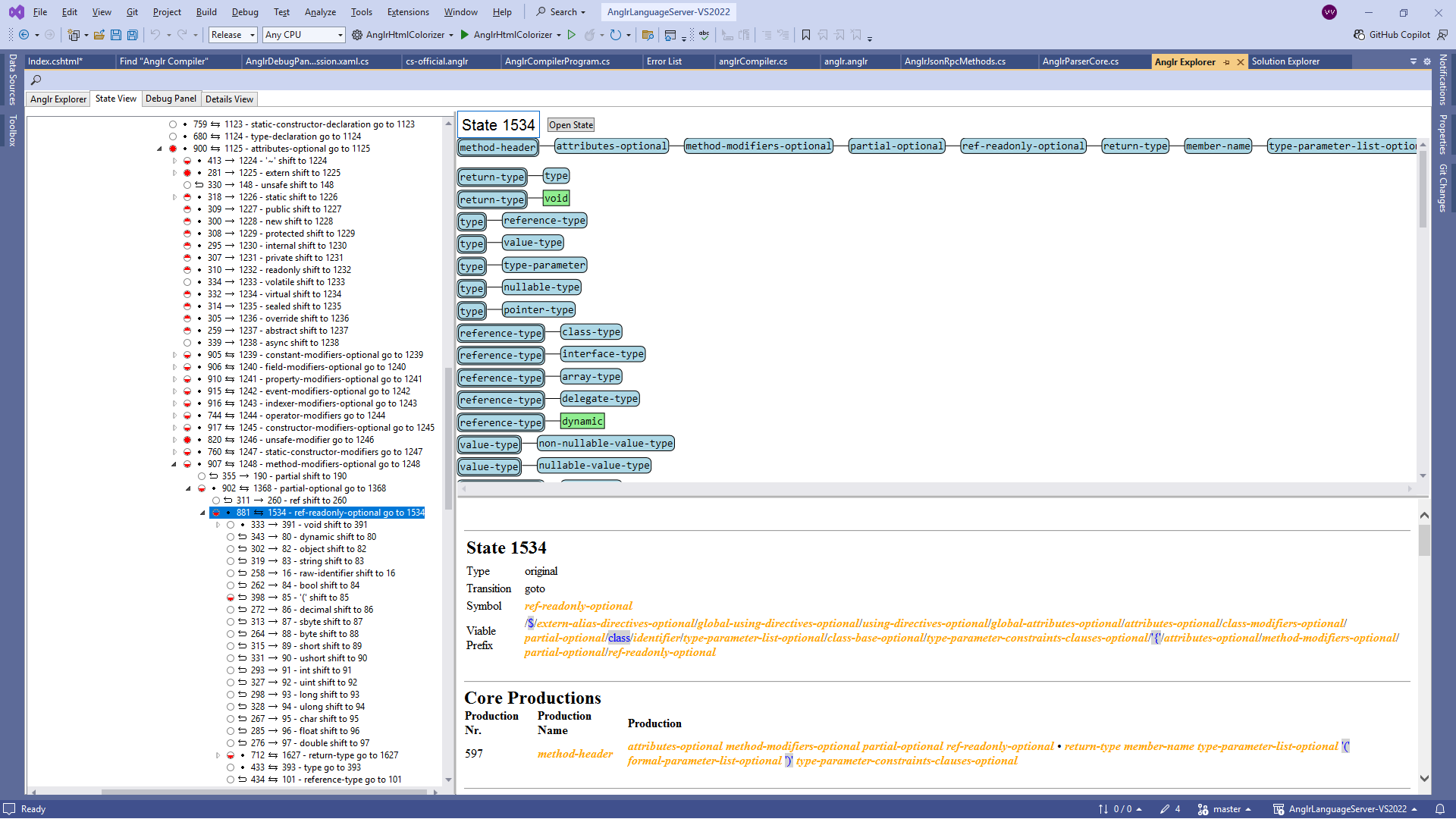Toggle the marker on row 1124 type-declaration
This screenshot has width=1456, height=819.
pyautogui.click(x=173, y=136)
